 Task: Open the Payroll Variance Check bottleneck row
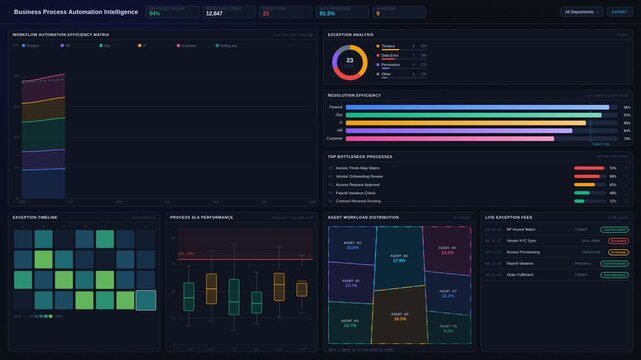pyautogui.click(x=478, y=193)
